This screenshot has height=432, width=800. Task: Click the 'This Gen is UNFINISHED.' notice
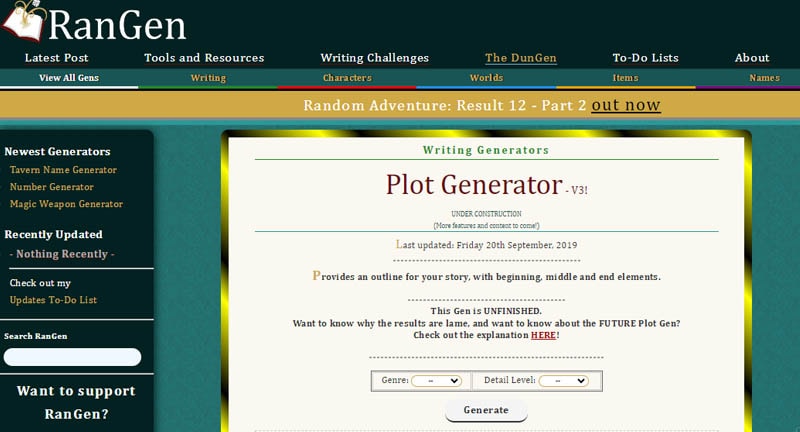pyautogui.click(x=486, y=311)
